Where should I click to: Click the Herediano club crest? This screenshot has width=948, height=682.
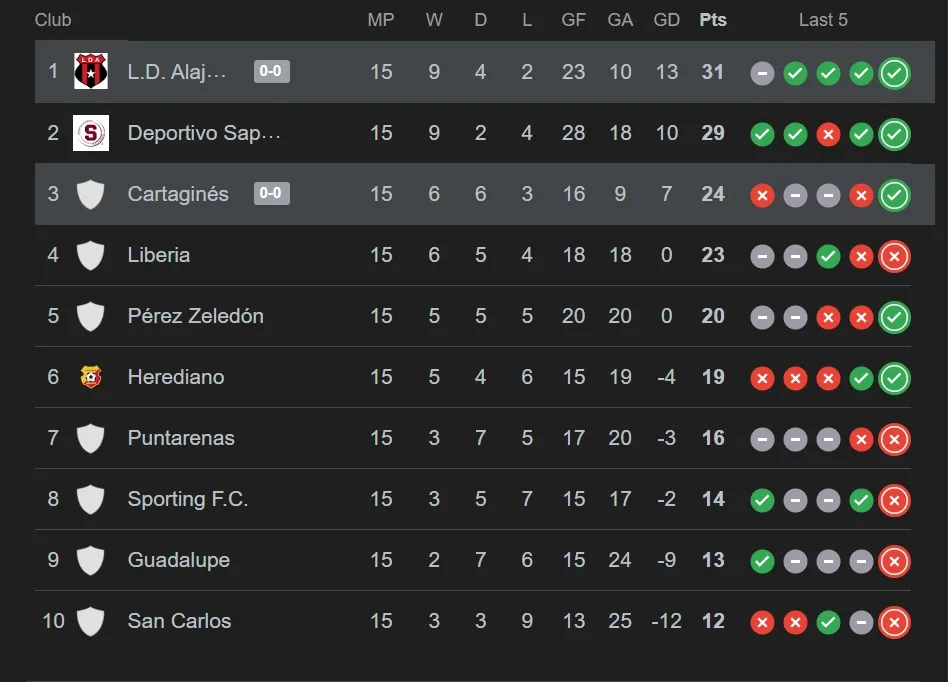91,377
